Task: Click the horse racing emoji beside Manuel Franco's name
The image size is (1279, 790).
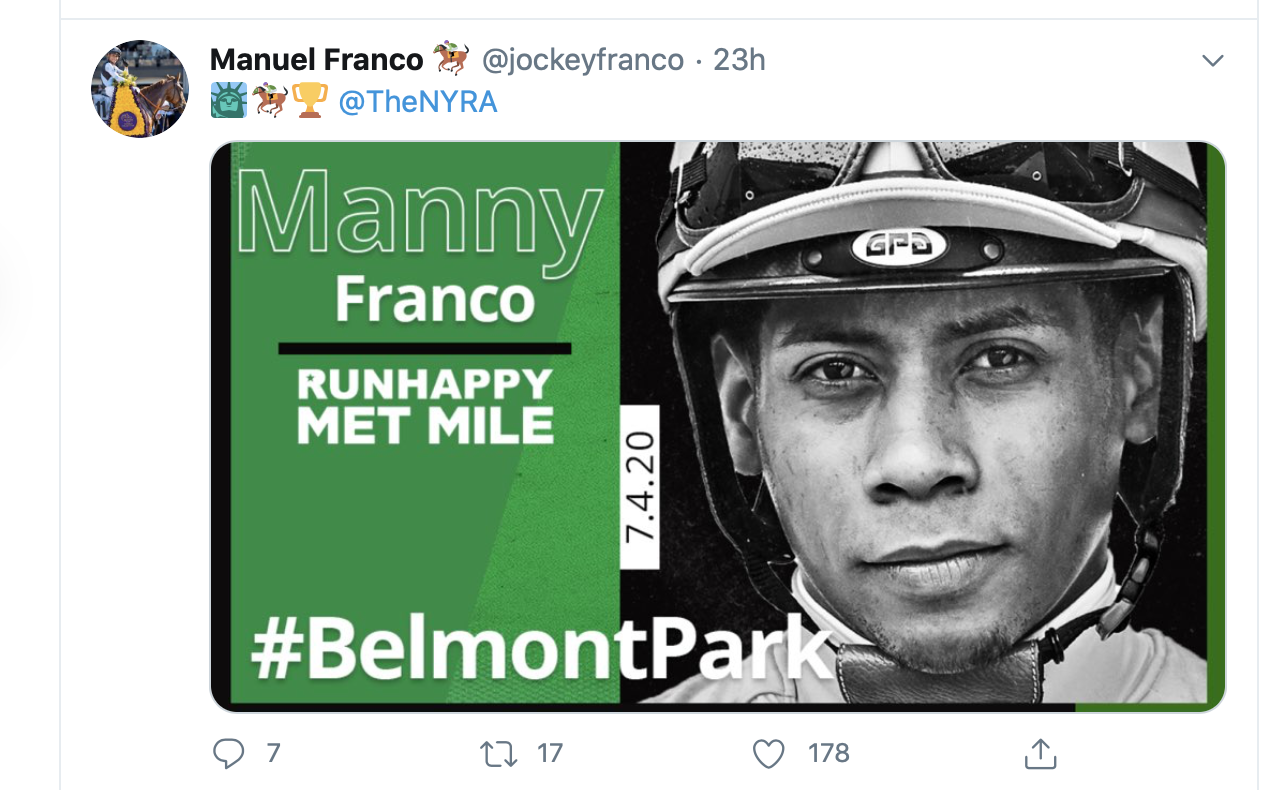Action: click(449, 58)
